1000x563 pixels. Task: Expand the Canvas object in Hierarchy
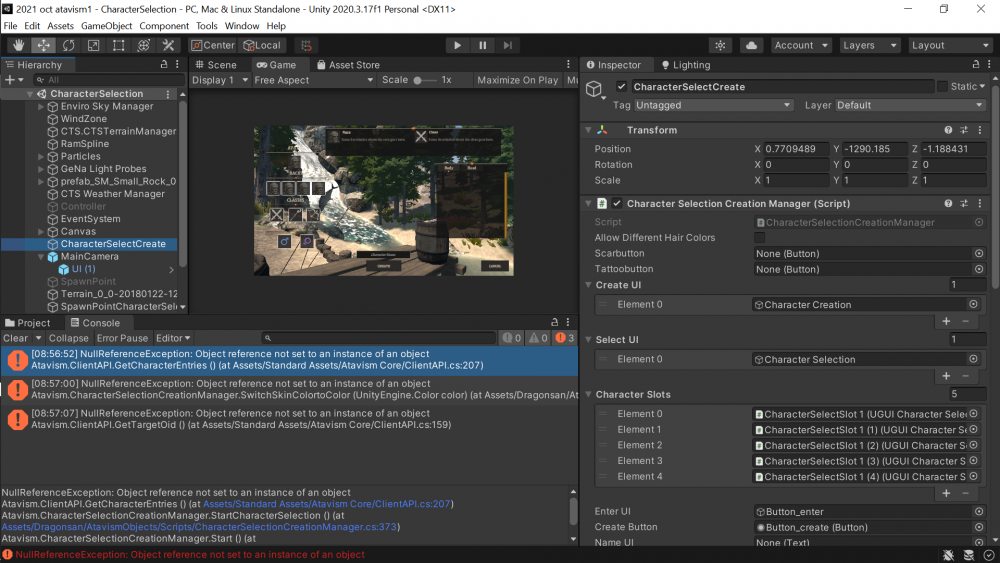(41, 231)
